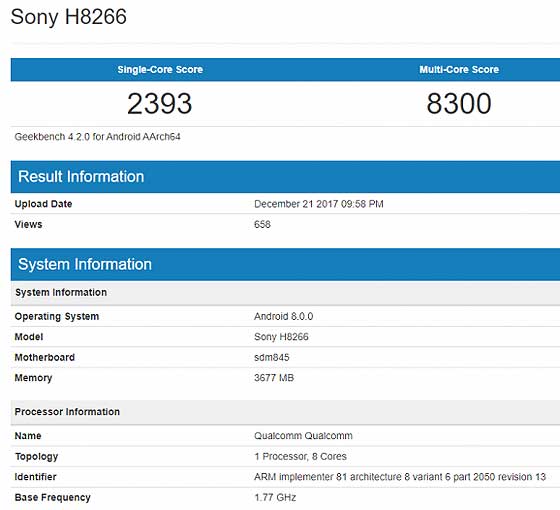The height and width of the screenshot is (510, 560).
Task: Click the sdm845 motherboard value
Action: coord(271,358)
